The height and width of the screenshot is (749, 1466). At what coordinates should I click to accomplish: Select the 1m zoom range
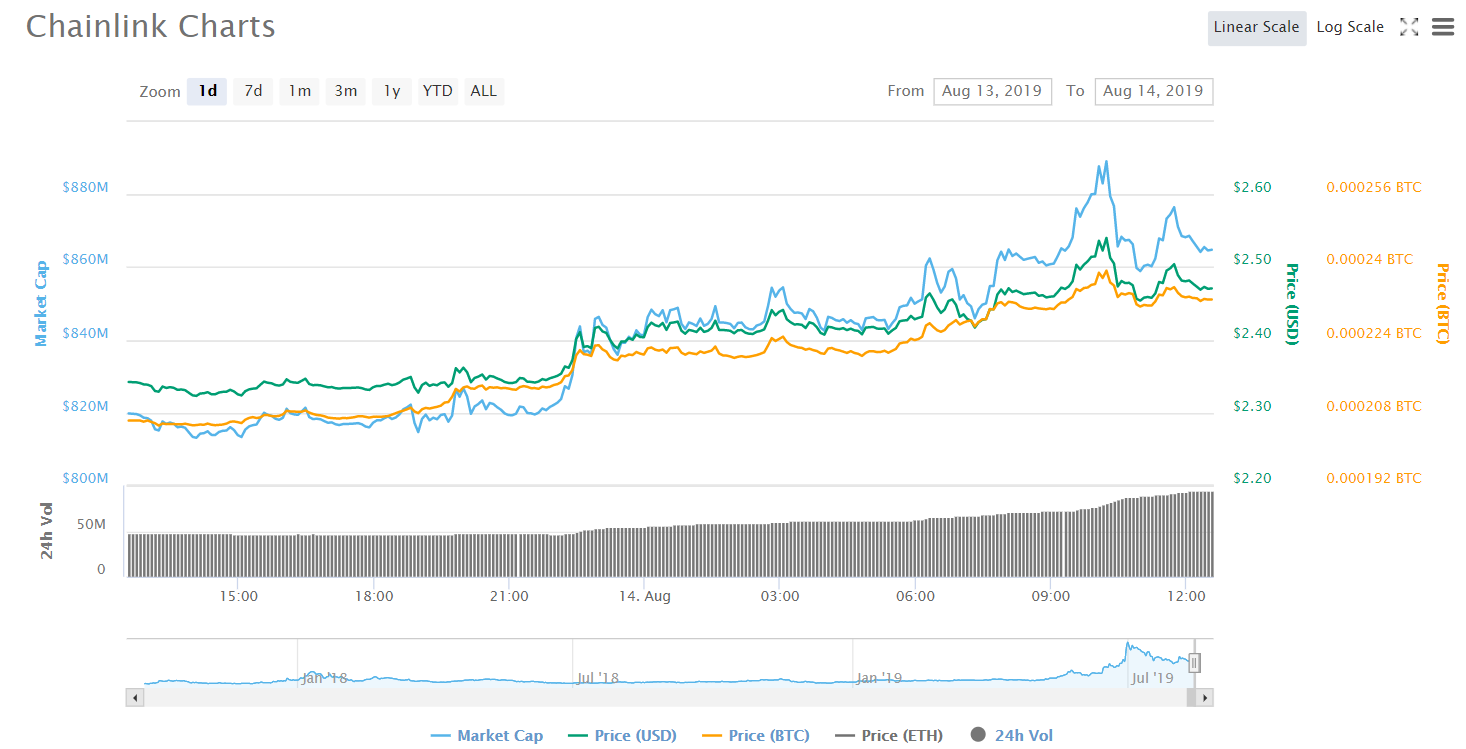(300, 91)
